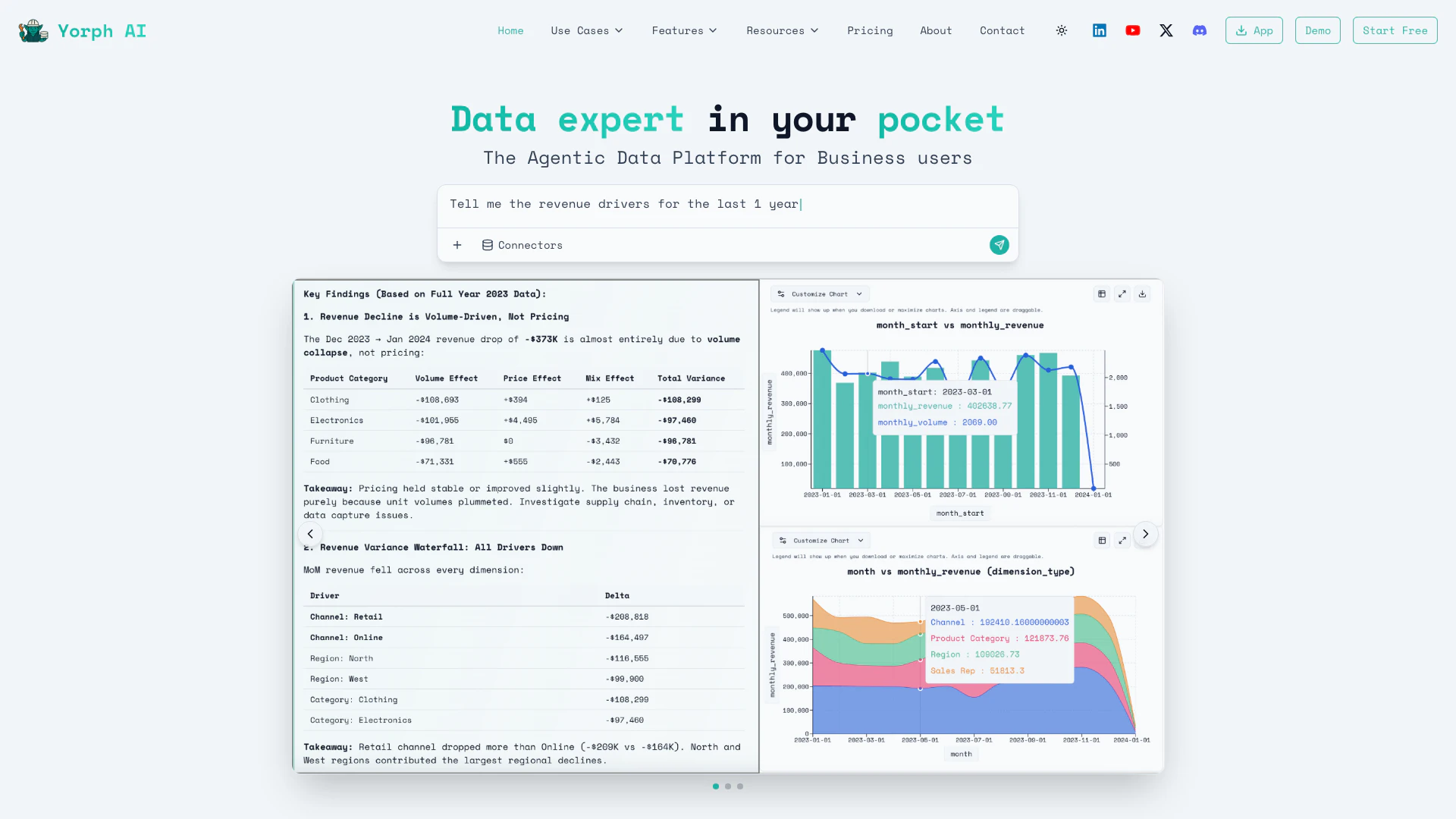The image size is (1456, 819).
Task: Open the YouTube channel icon
Action: coord(1133,30)
